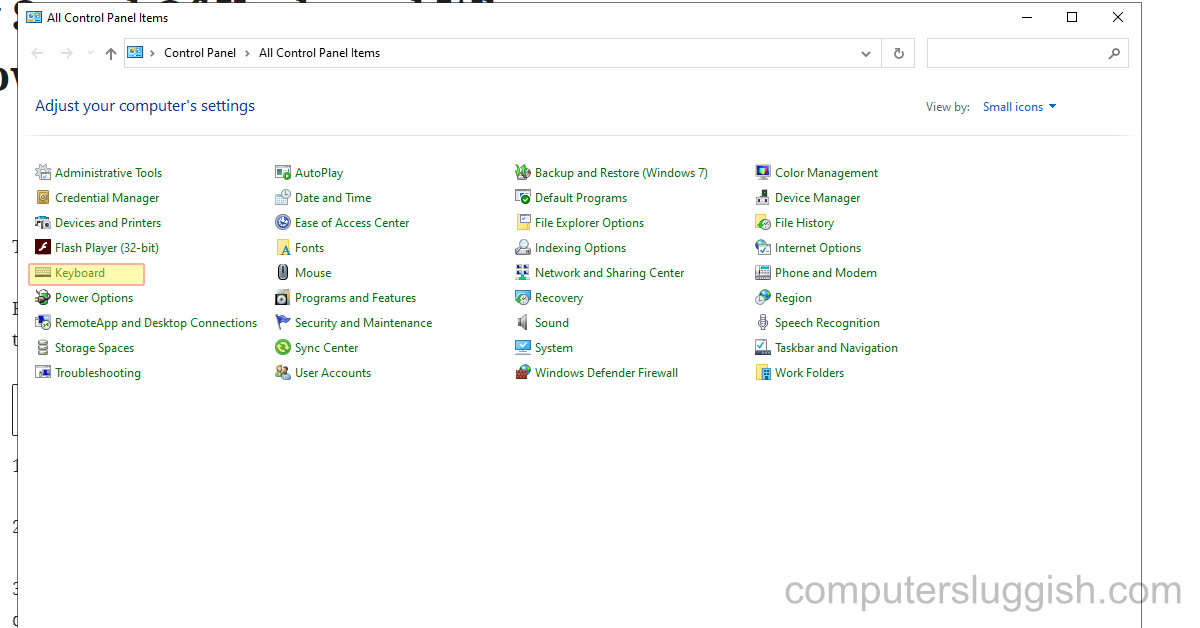Click the Date and Time icon
The width and height of the screenshot is (1200, 628).
click(283, 198)
